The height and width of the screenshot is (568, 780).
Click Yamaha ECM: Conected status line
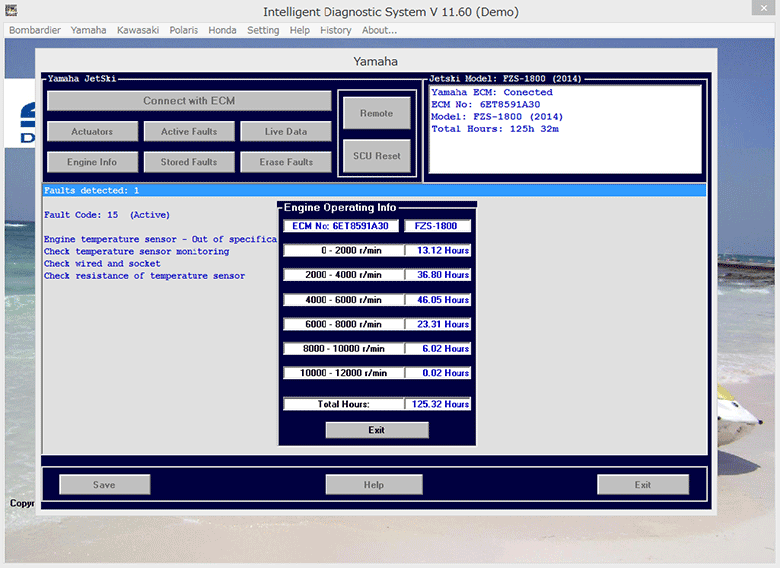492,93
